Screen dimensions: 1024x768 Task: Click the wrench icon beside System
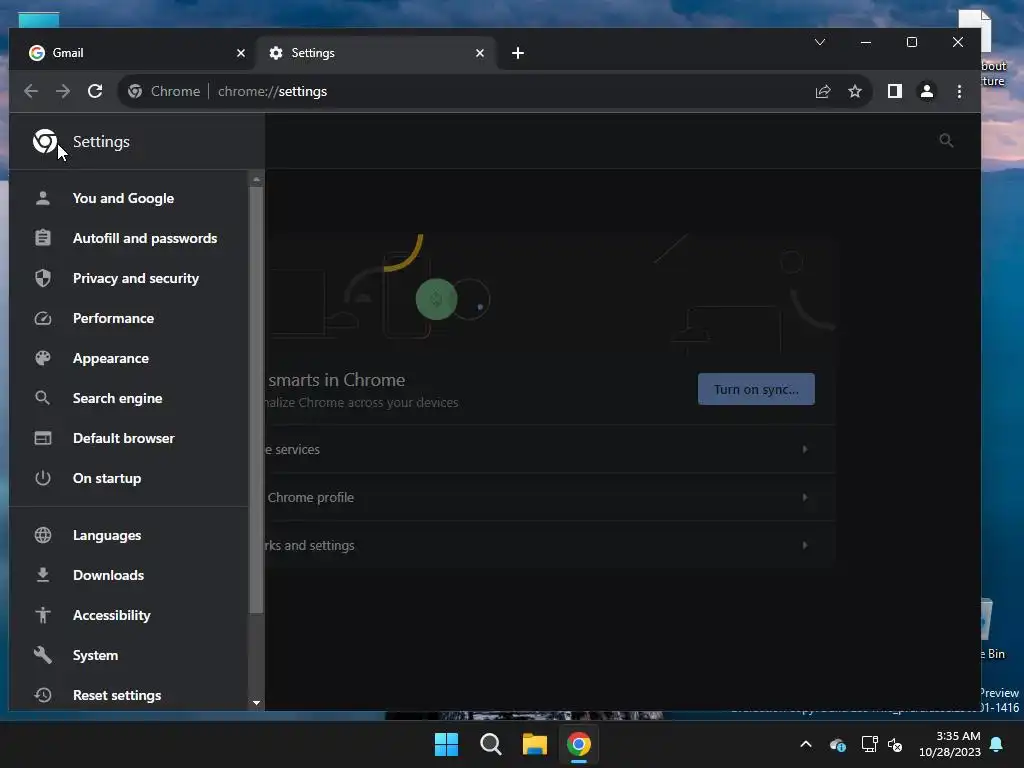tap(42, 655)
